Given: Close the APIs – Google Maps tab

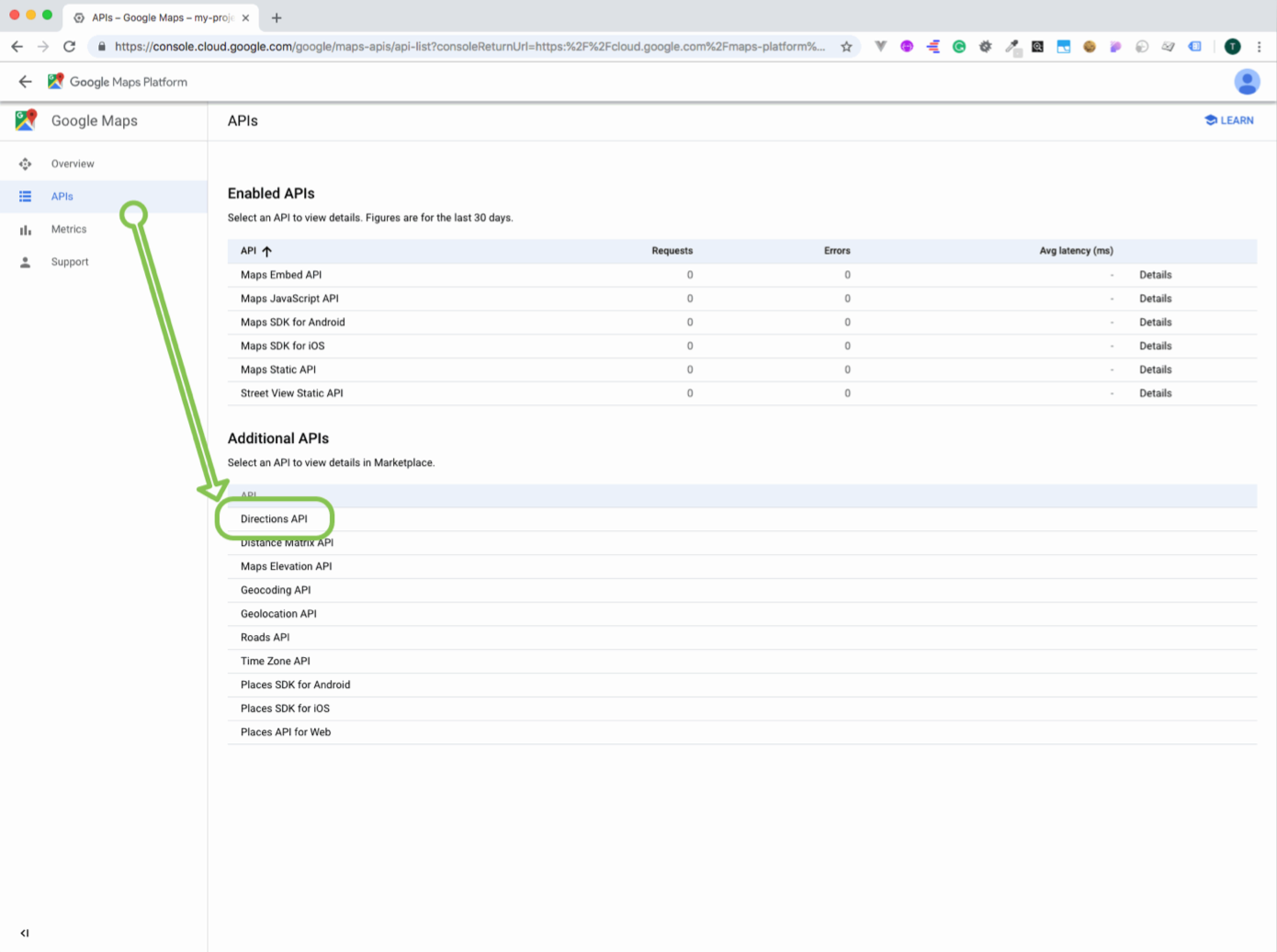Looking at the screenshot, I should tap(245, 17).
